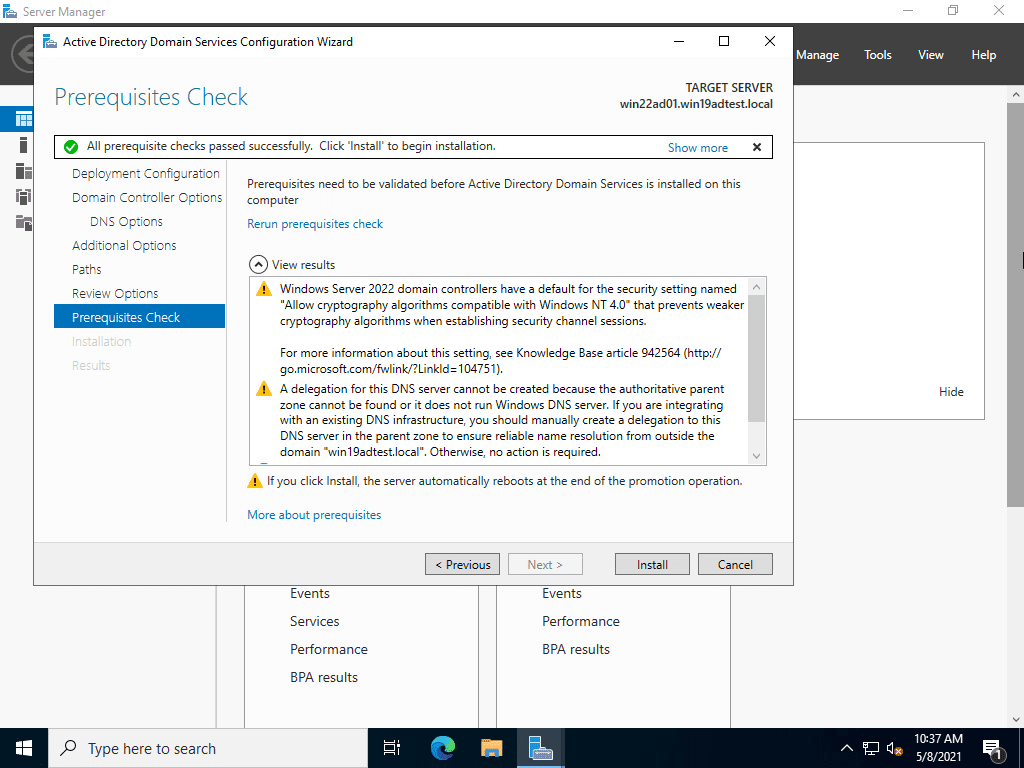Open network settings from system tray
The height and width of the screenshot is (768, 1024).
click(869, 747)
